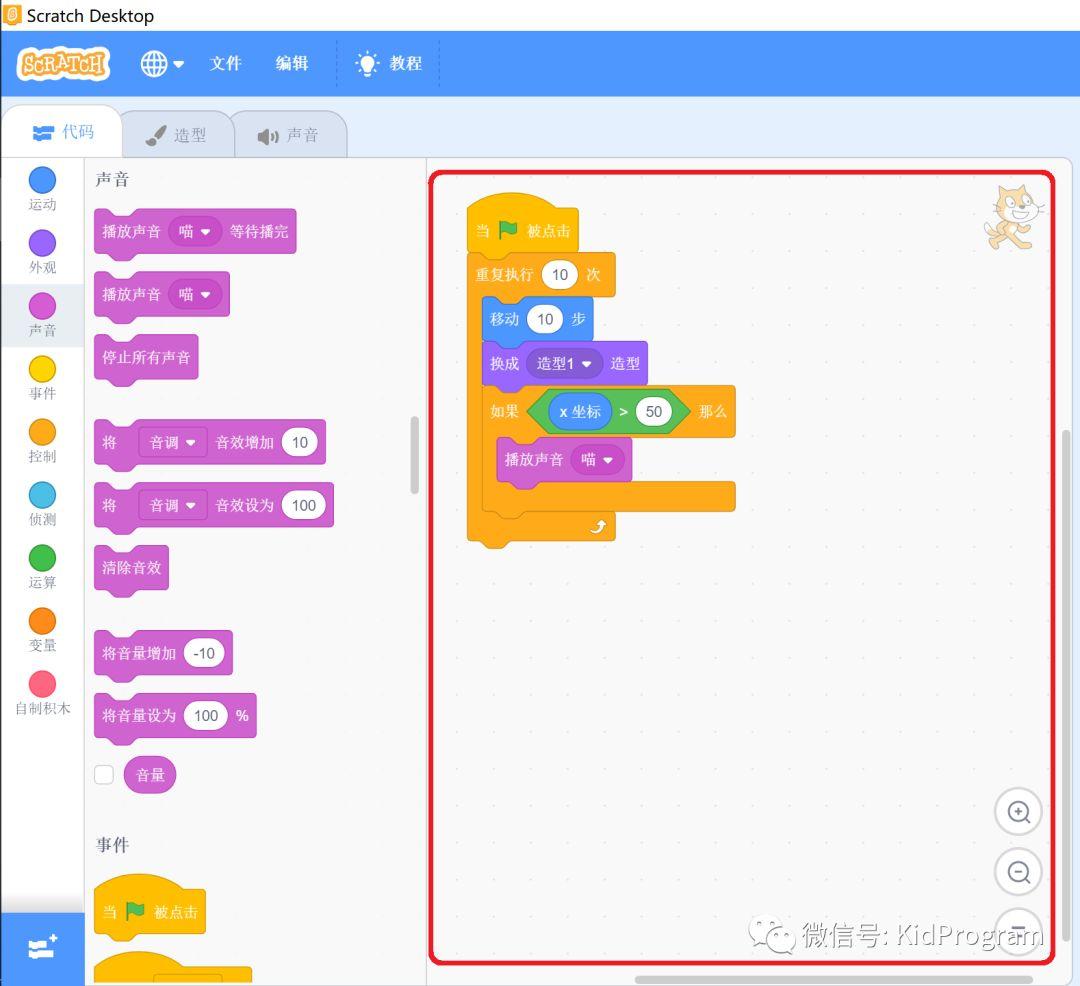Select the 侦测 category circle

(x=42, y=495)
